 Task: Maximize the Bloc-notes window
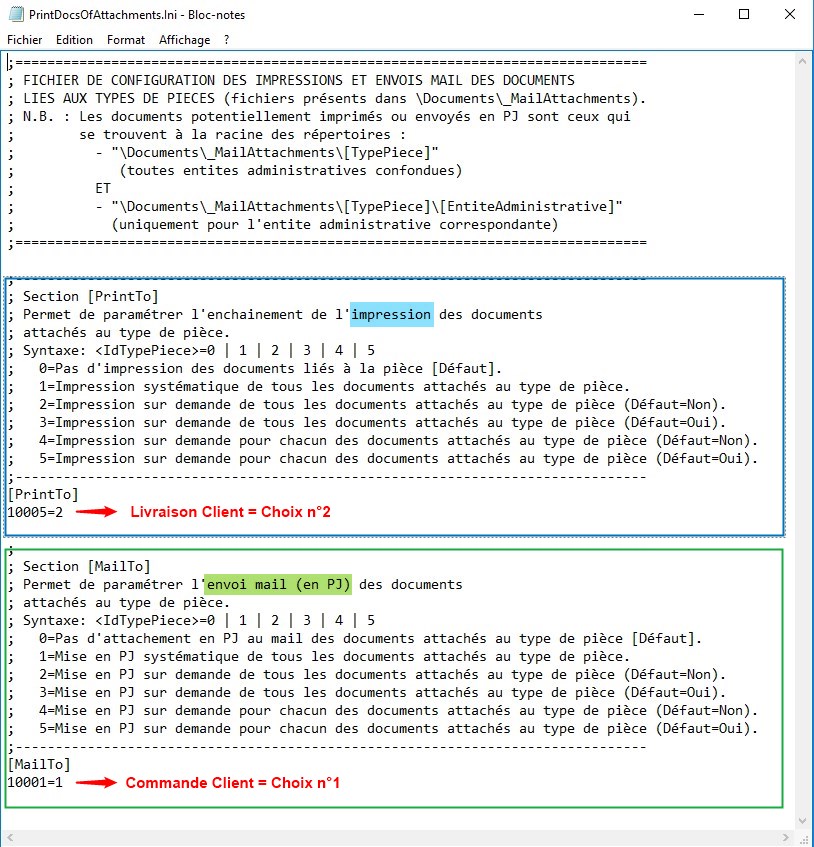point(743,15)
